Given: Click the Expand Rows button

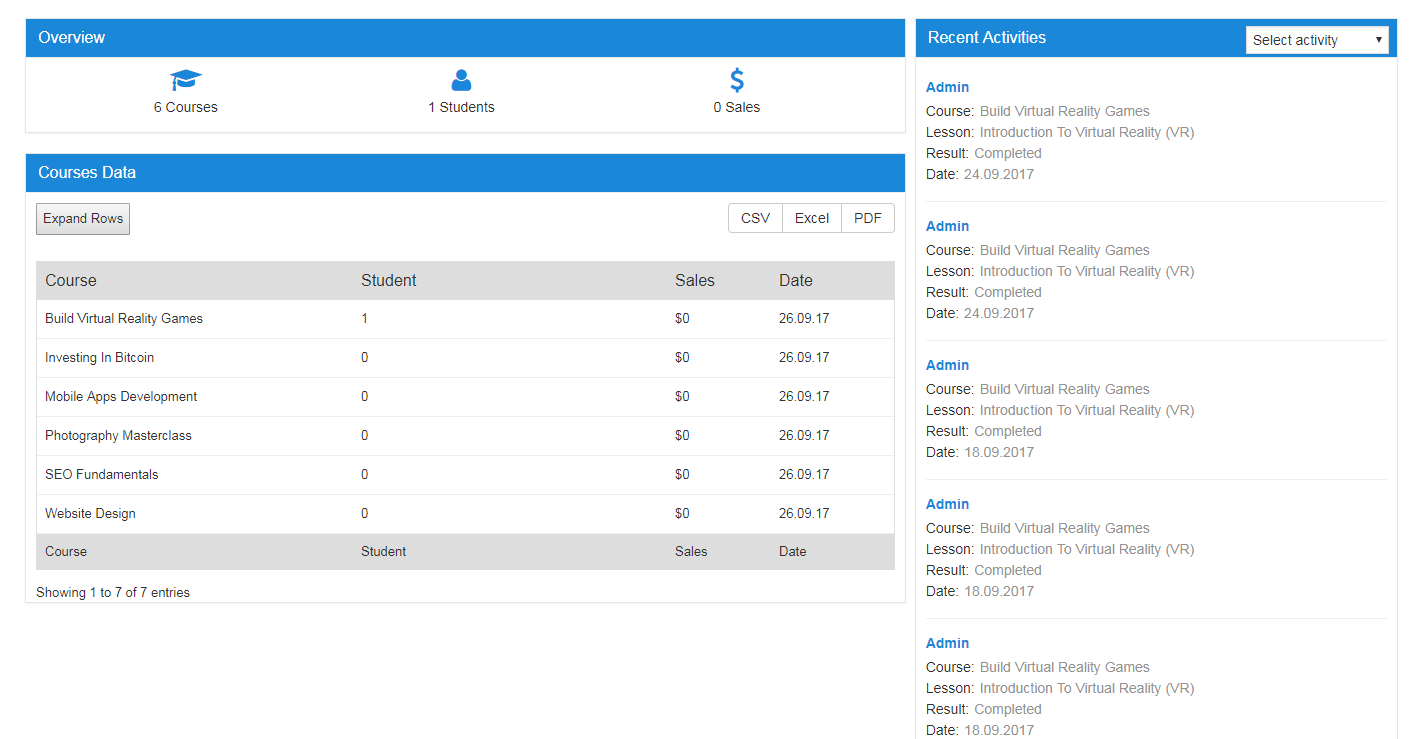Looking at the screenshot, I should coord(83,219).
